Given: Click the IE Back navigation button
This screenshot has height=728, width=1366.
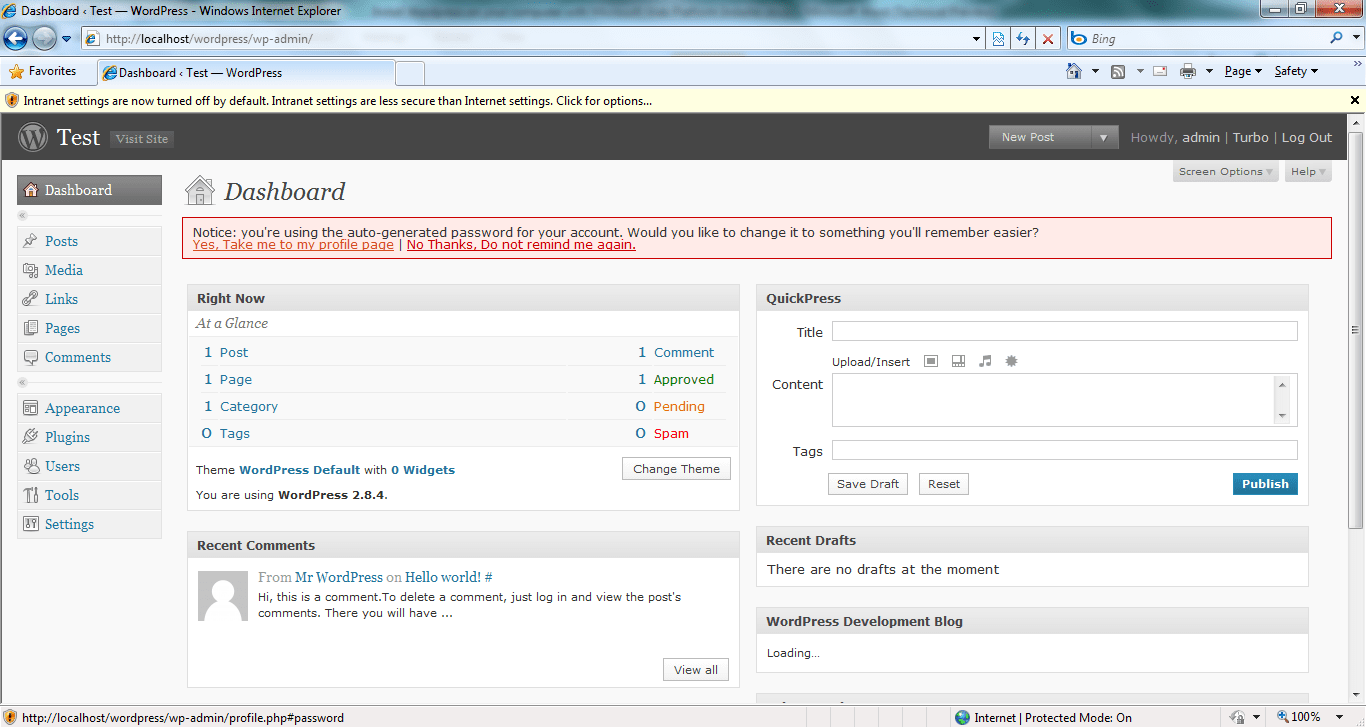Looking at the screenshot, I should [x=15, y=38].
